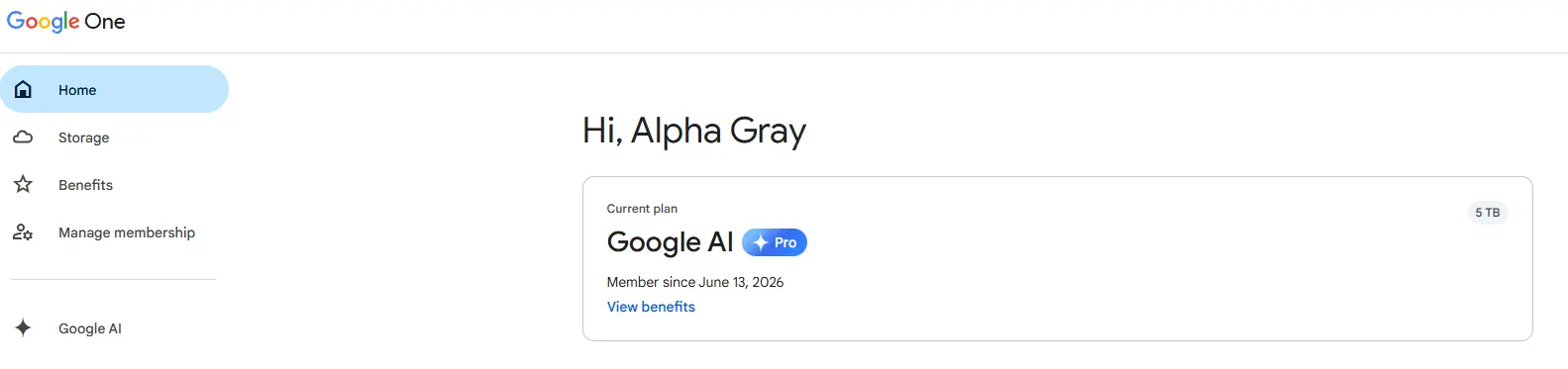
Task: Click the Home house icon
Action: (23, 90)
